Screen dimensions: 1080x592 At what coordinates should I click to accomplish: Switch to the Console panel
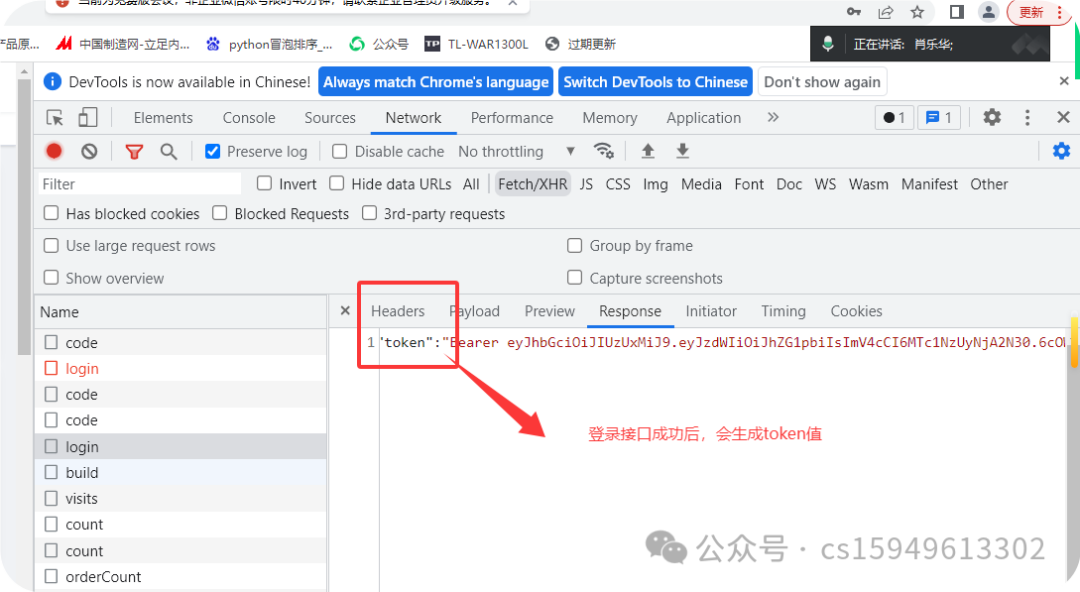click(x=248, y=117)
